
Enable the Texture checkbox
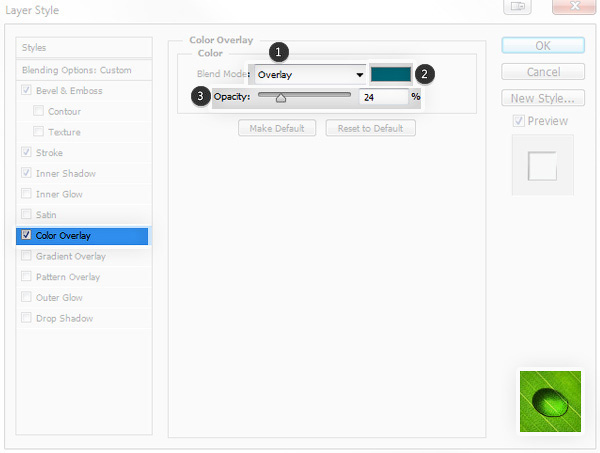[x=38, y=132]
